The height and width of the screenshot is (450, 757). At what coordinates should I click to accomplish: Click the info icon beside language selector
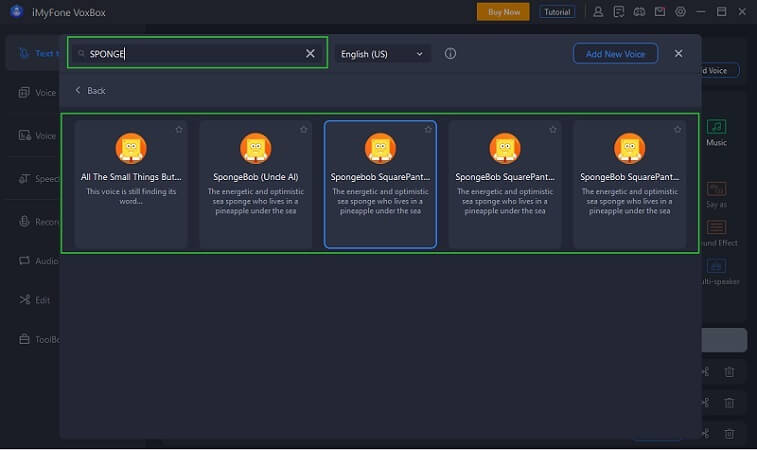click(450, 54)
